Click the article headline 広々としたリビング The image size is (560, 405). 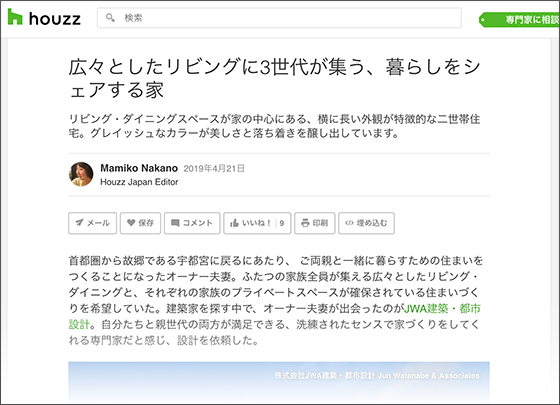click(274, 78)
